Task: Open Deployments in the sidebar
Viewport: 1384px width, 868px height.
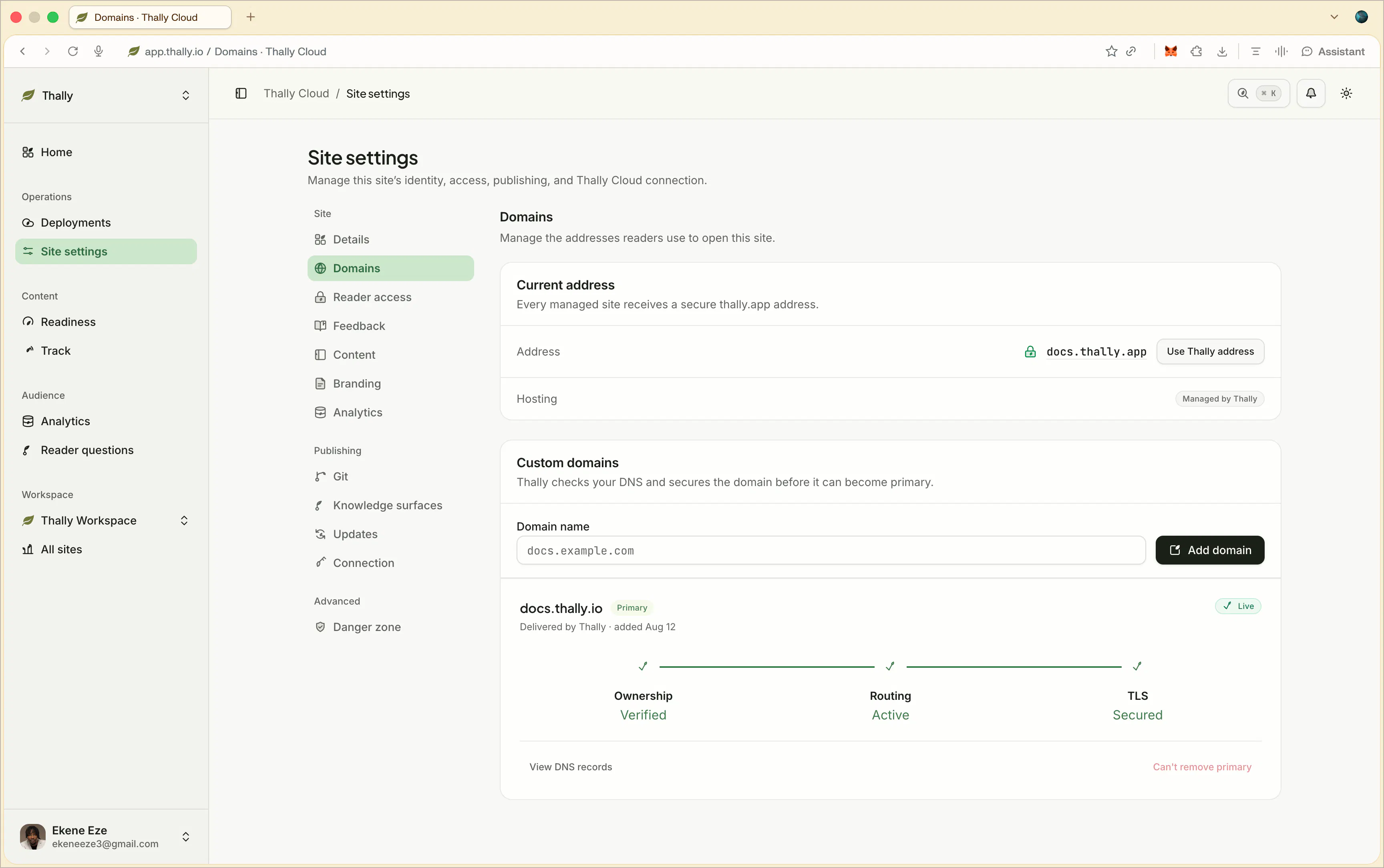Action: tap(106, 223)
